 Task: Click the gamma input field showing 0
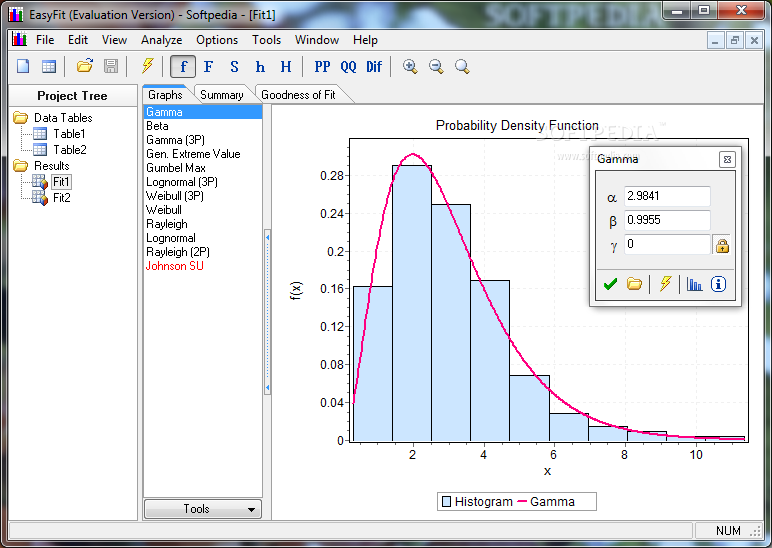click(x=667, y=244)
